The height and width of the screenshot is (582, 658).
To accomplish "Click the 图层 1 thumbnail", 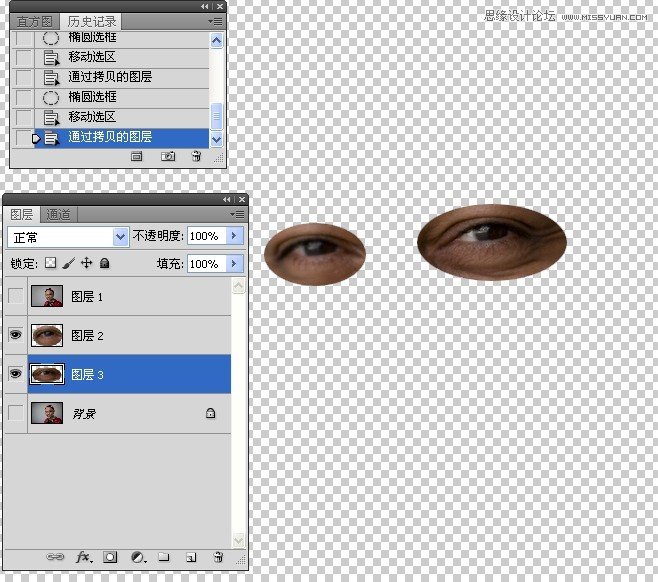I will tap(47, 296).
